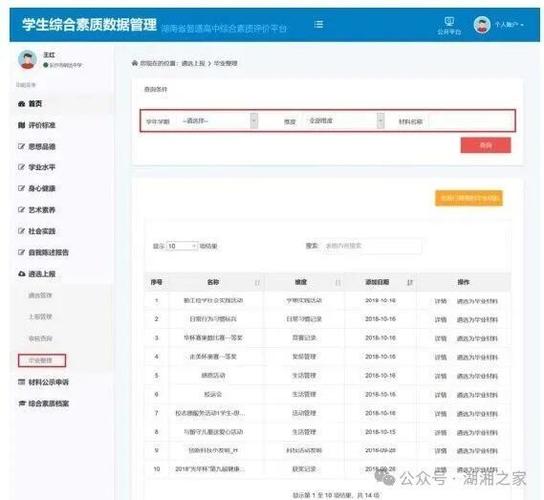Viewport: 544px width, 500px height.
Task: Expand the 遴选上报 sidebar menu
Action: click(x=42, y=274)
